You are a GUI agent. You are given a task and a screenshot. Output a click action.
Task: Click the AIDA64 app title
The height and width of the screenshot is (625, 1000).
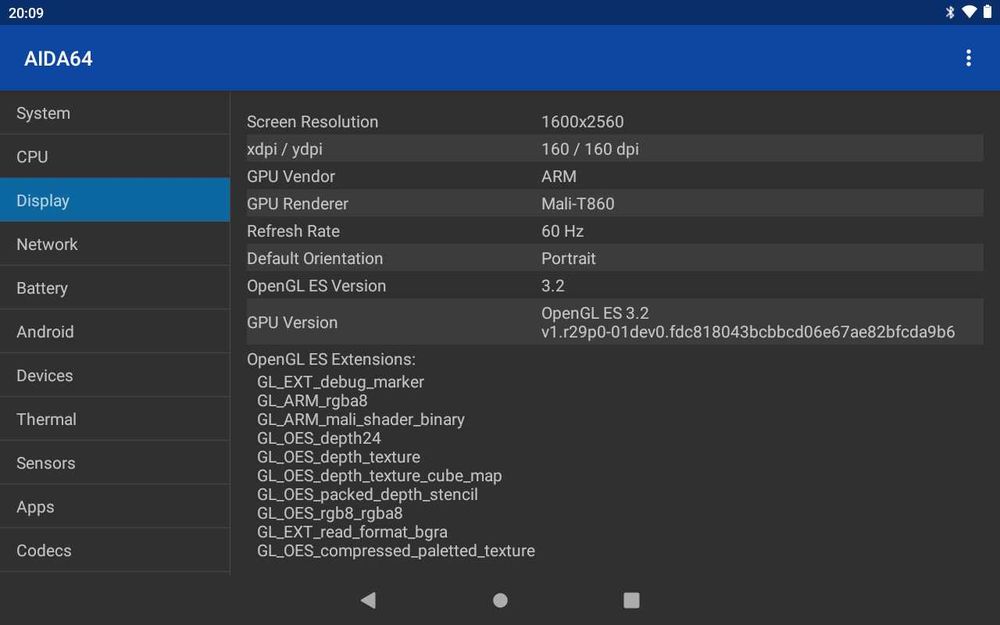(58, 59)
